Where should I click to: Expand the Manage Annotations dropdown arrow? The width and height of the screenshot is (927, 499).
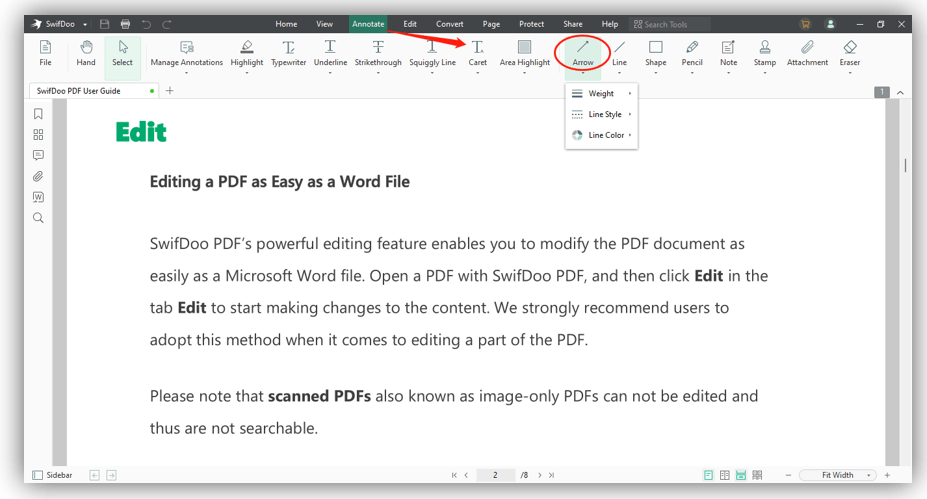[x=186, y=73]
